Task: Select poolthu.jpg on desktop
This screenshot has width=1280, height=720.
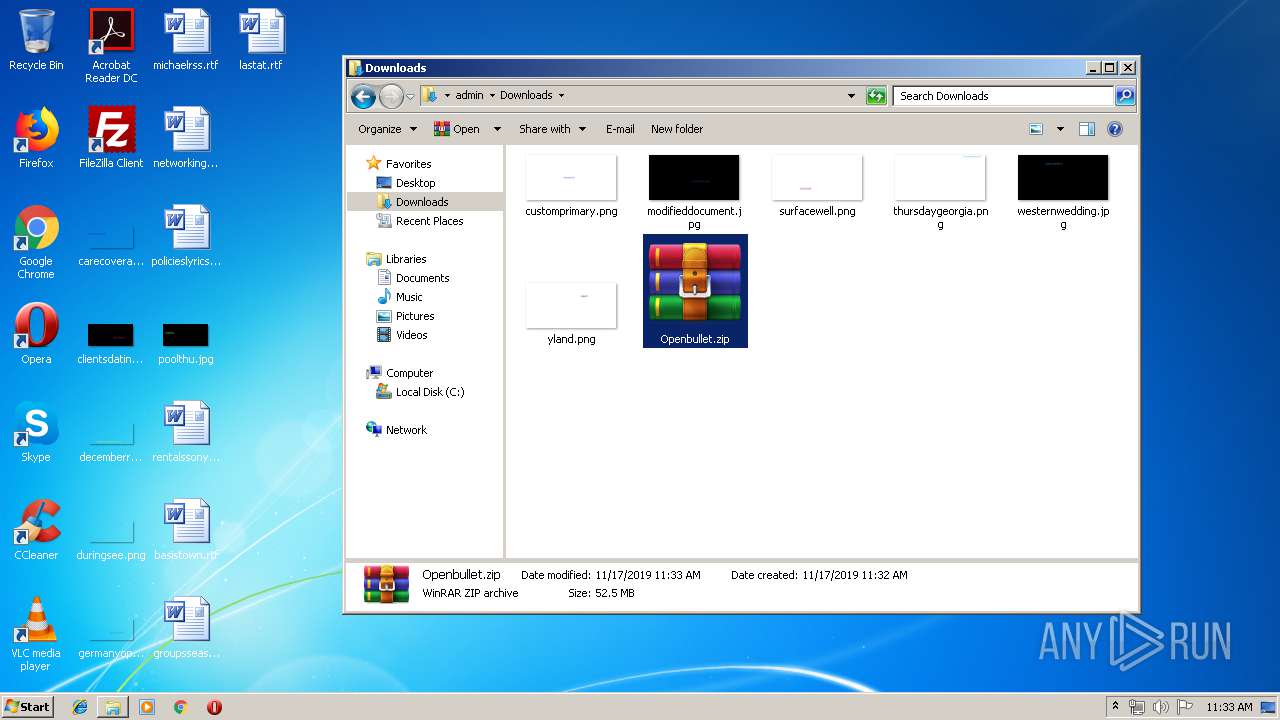Action: pos(186,343)
